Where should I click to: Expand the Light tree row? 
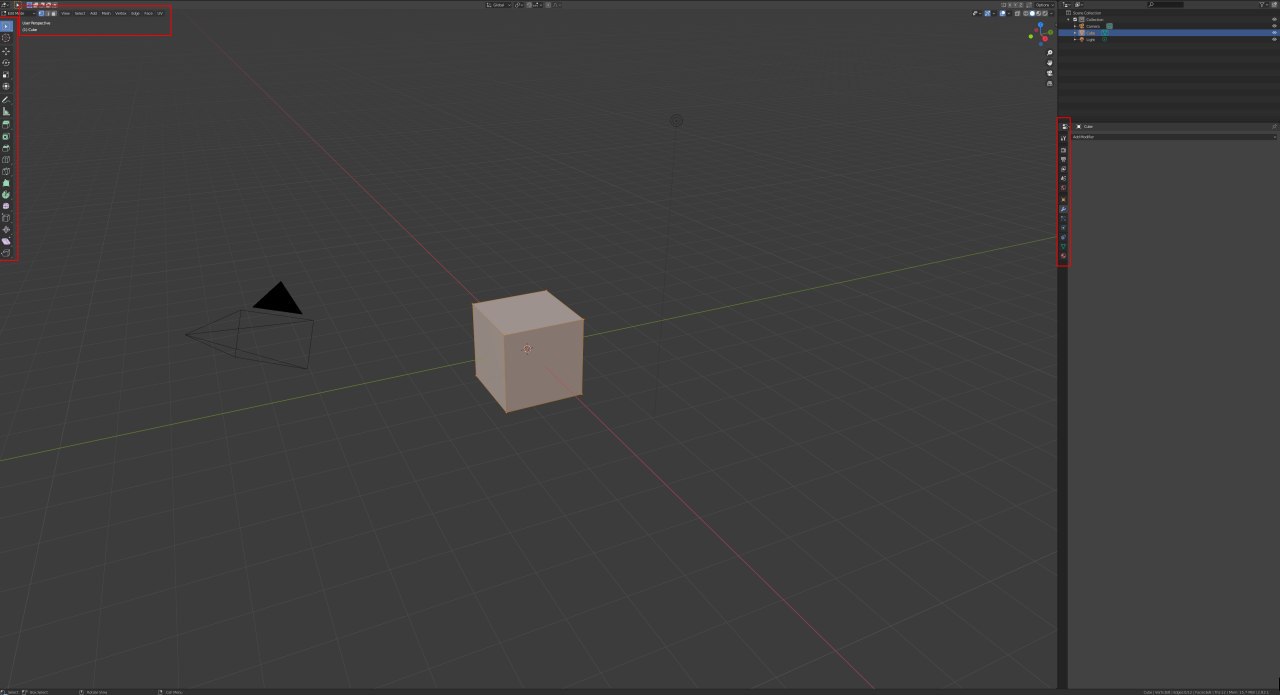pos(1075,39)
